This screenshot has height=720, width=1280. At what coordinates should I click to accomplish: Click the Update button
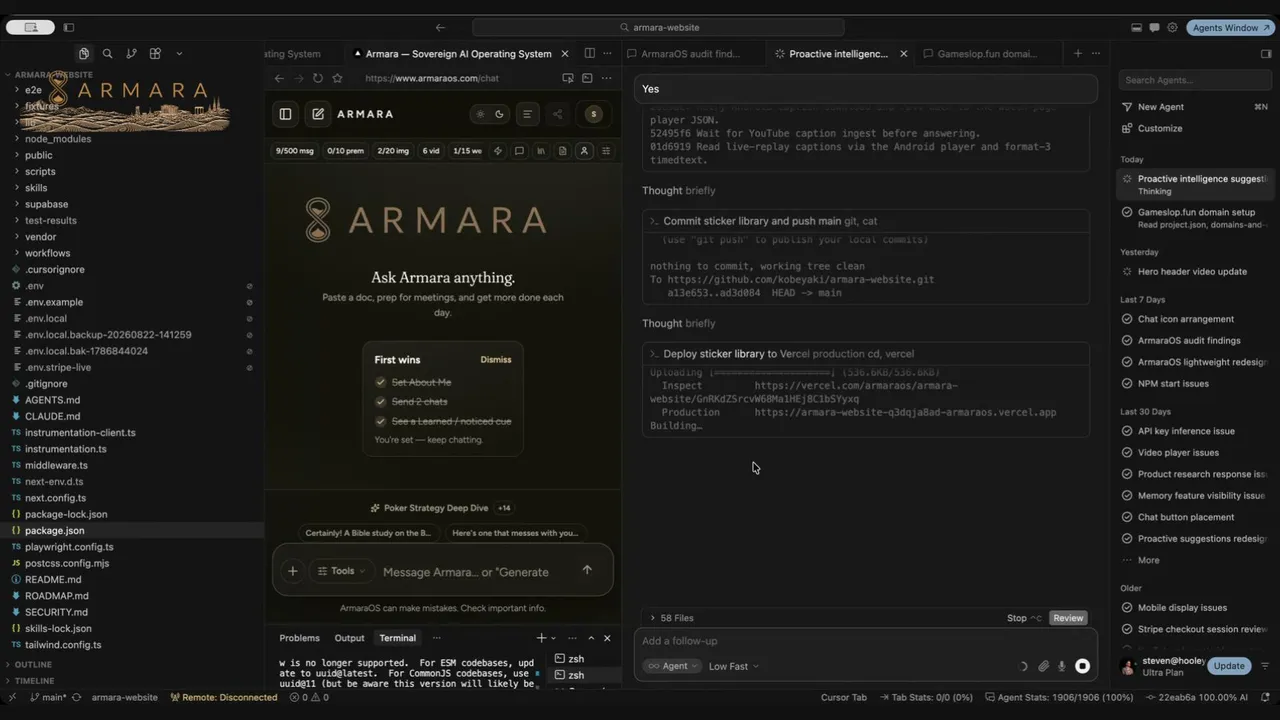click(1229, 666)
